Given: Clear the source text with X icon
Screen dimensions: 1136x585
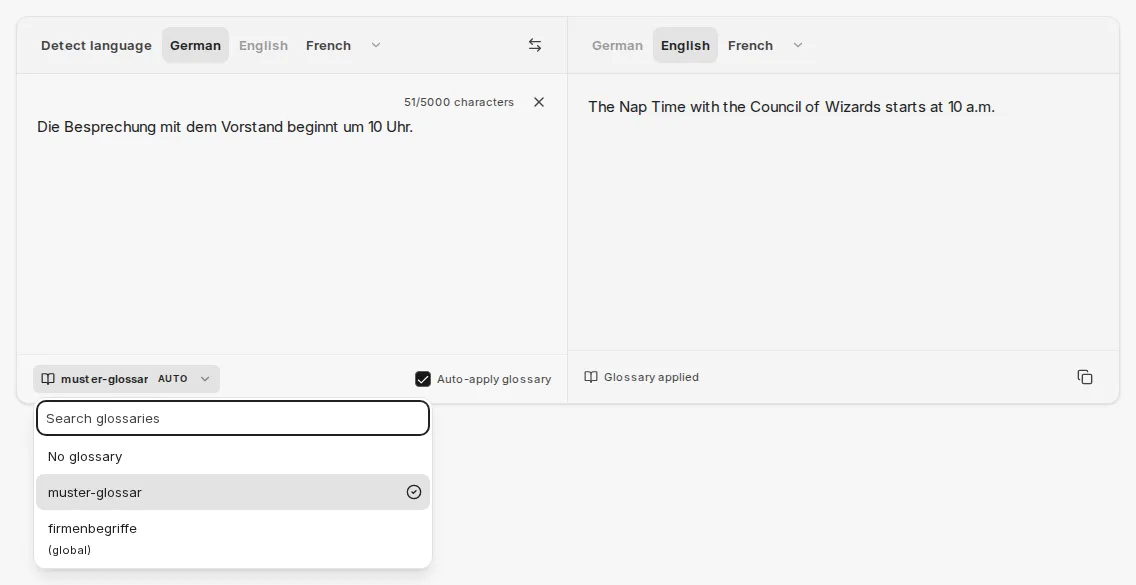Looking at the screenshot, I should [x=539, y=102].
